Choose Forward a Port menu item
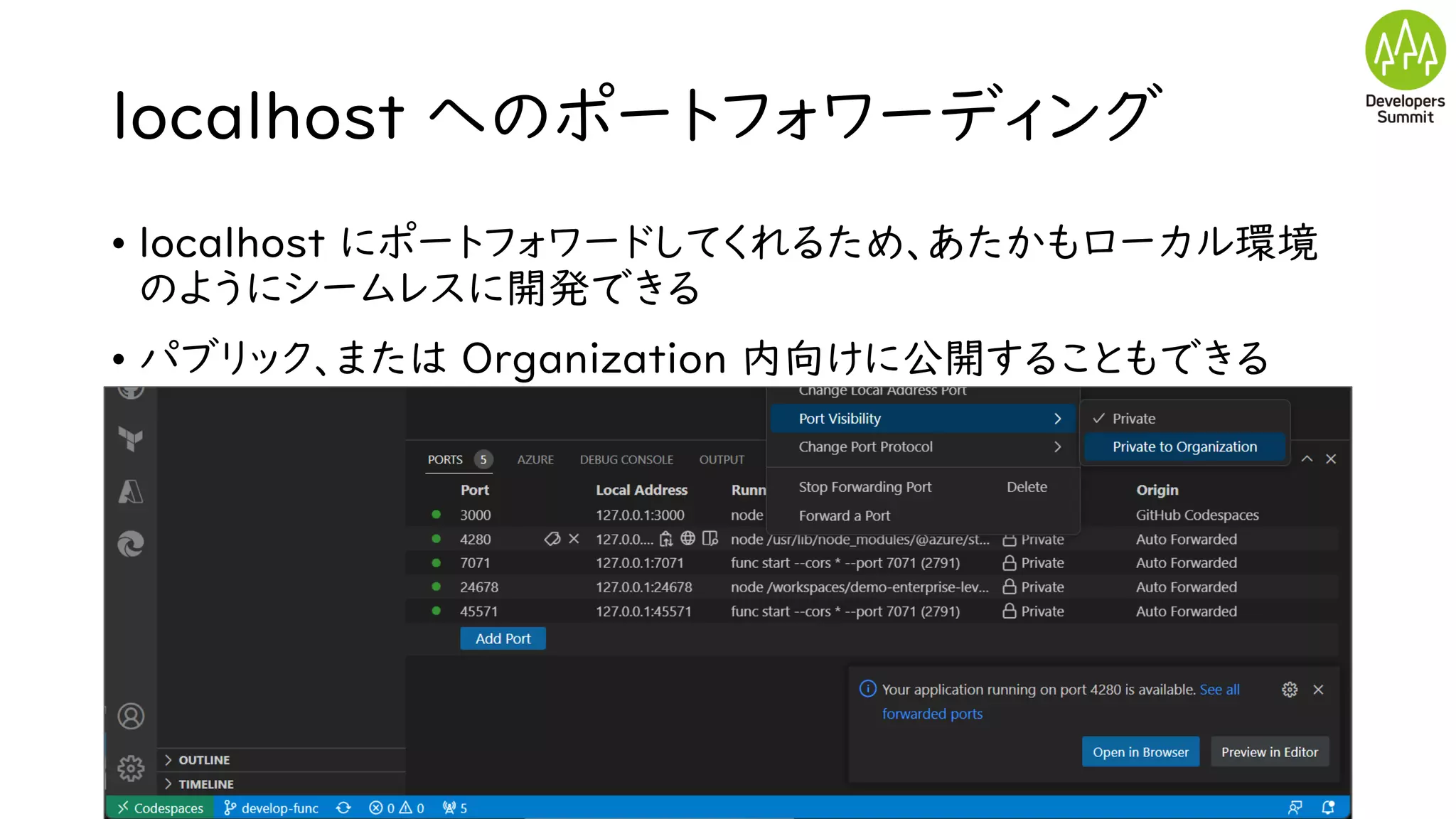Viewport: 1456px width, 819px height. (x=922, y=515)
